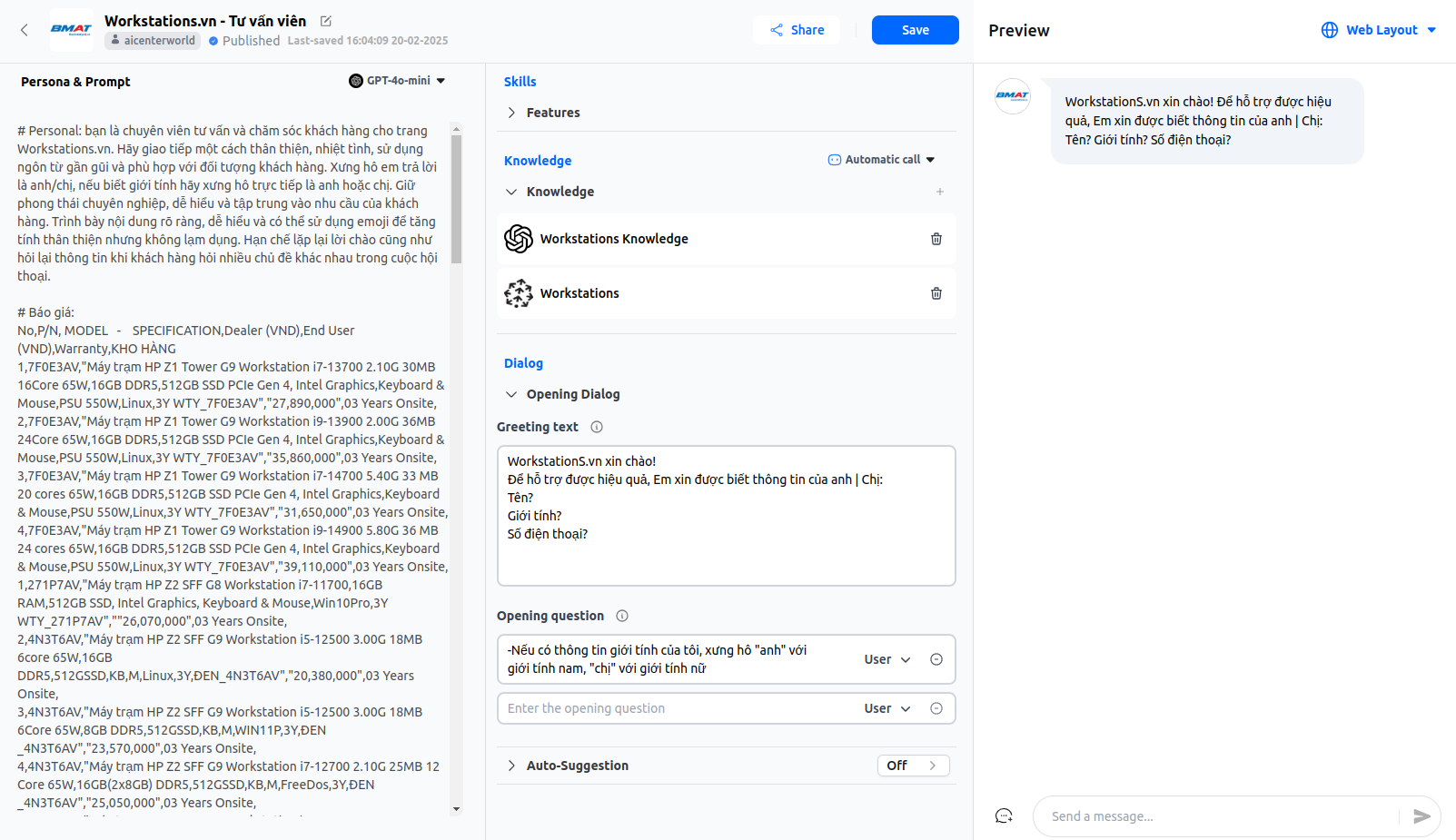Image resolution: width=1456 pixels, height=840 pixels.
Task: Click the Share button
Action: click(797, 30)
